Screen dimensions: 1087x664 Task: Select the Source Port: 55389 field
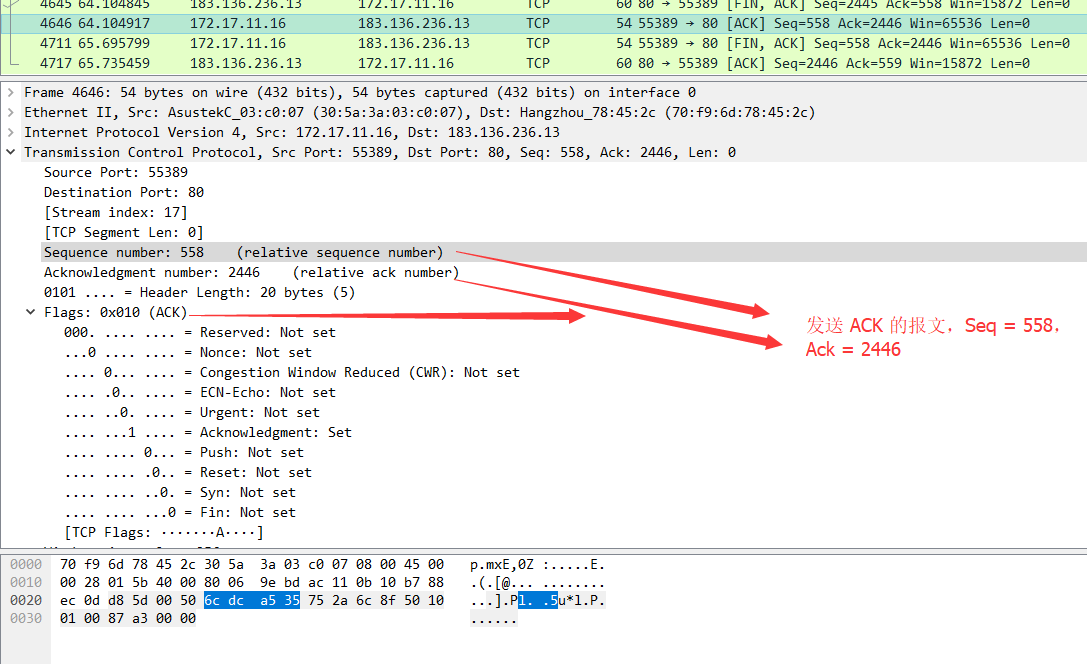(115, 172)
